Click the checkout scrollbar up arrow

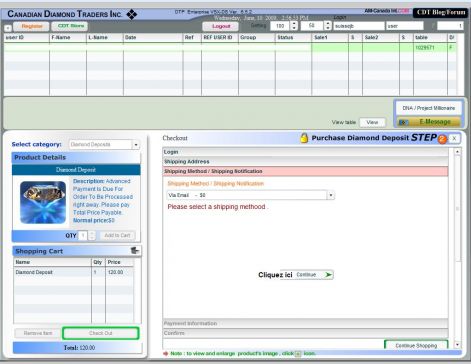point(457,152)
